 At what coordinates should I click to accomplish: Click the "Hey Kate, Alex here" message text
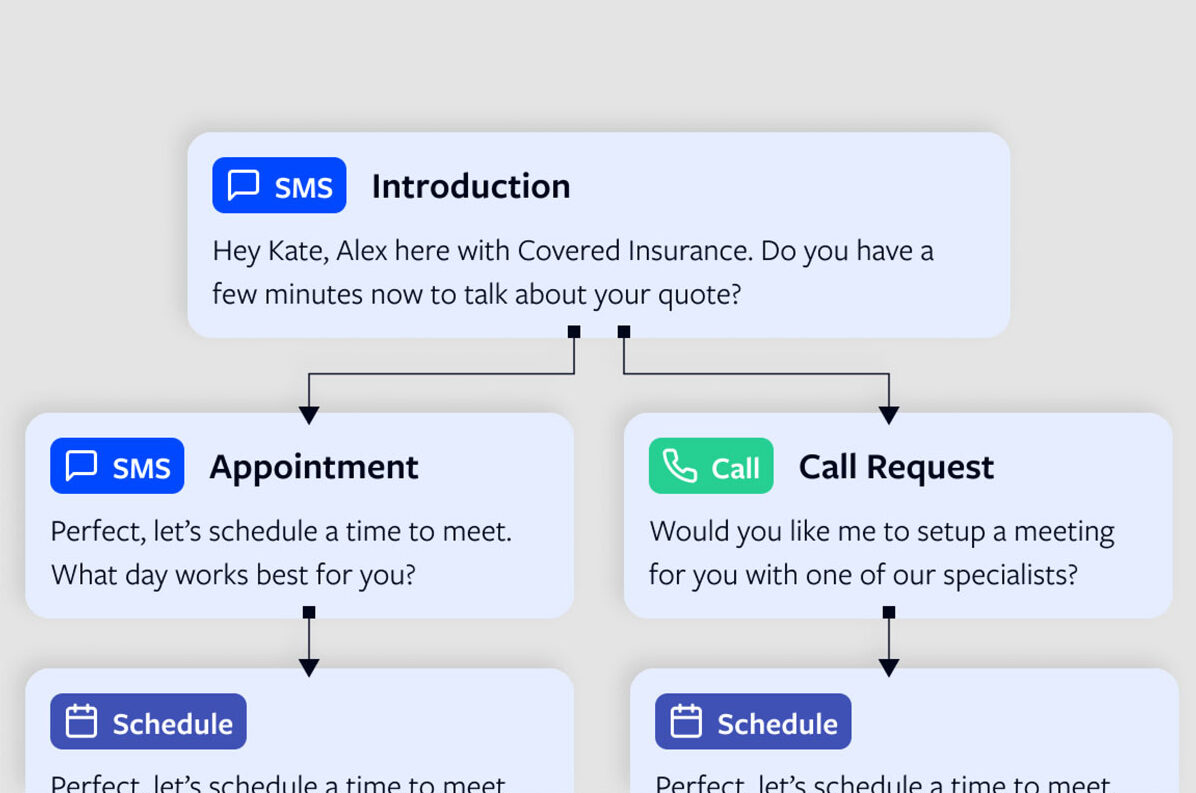(573, 250)
